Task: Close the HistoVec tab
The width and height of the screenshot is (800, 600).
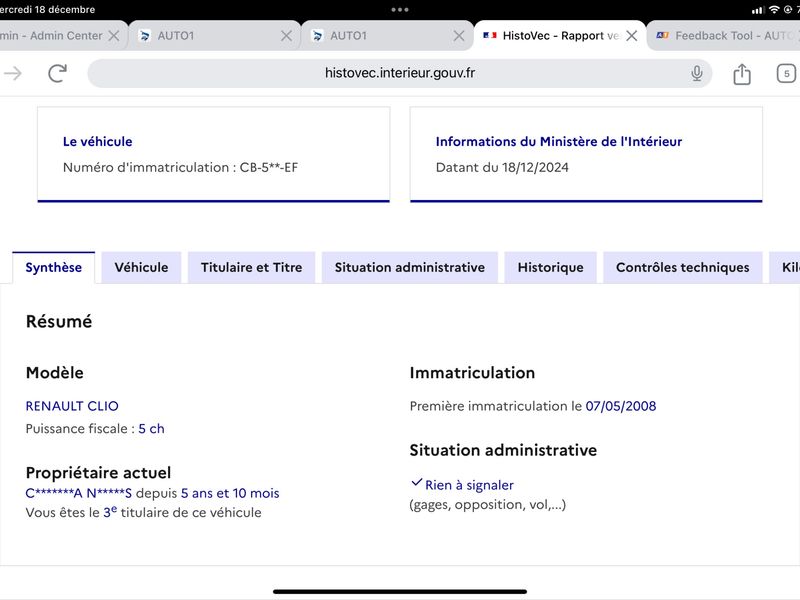Action: pos(632,36)
